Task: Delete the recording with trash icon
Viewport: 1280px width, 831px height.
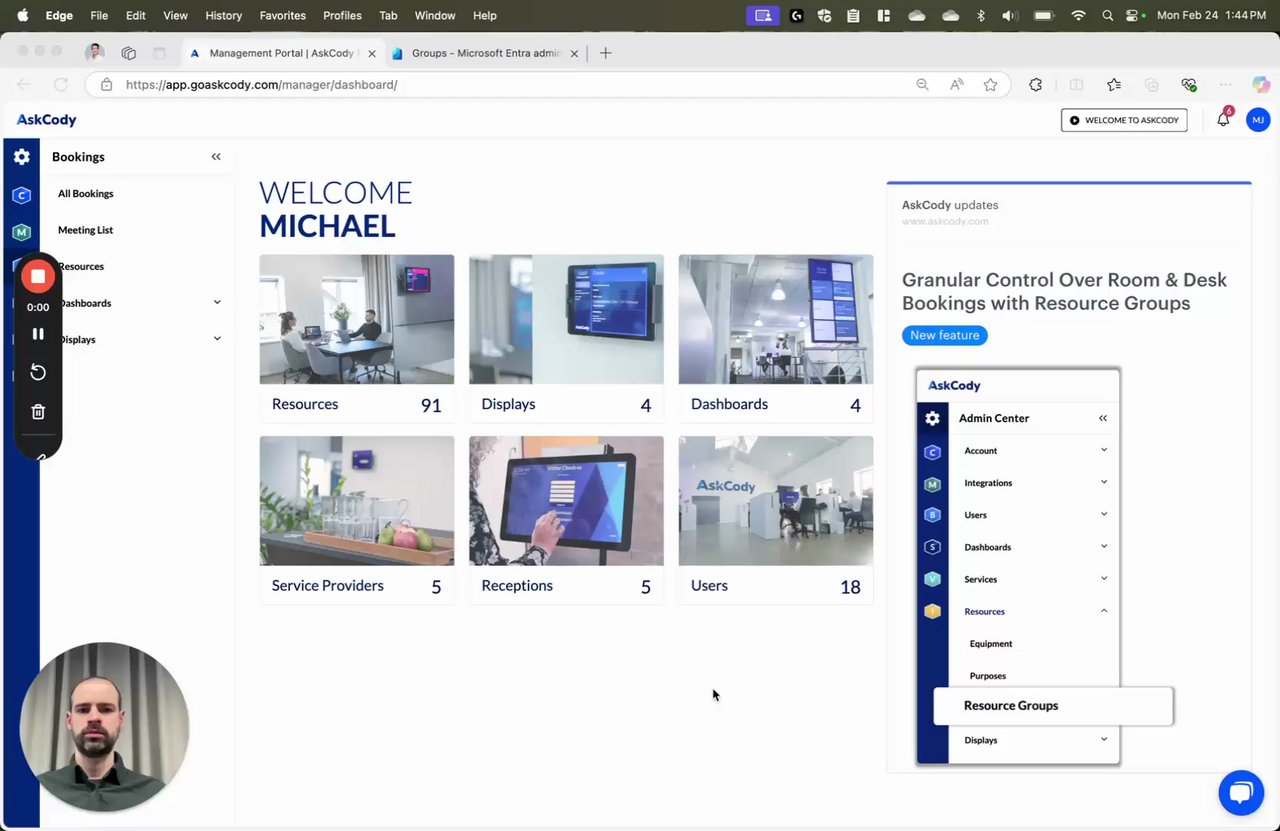Action: pos(38,411)
